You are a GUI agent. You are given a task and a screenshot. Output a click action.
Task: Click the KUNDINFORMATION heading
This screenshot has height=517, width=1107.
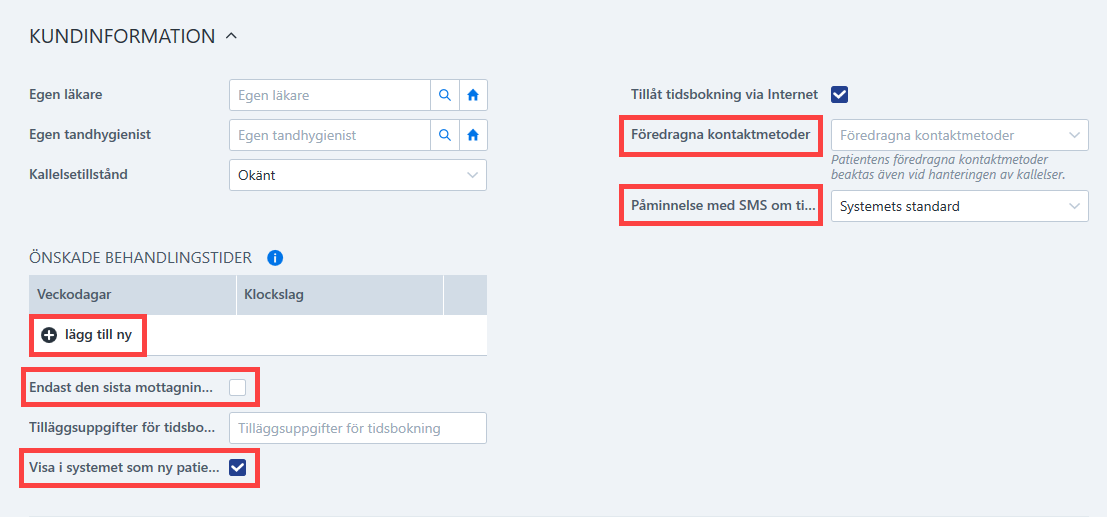point(122,37)
